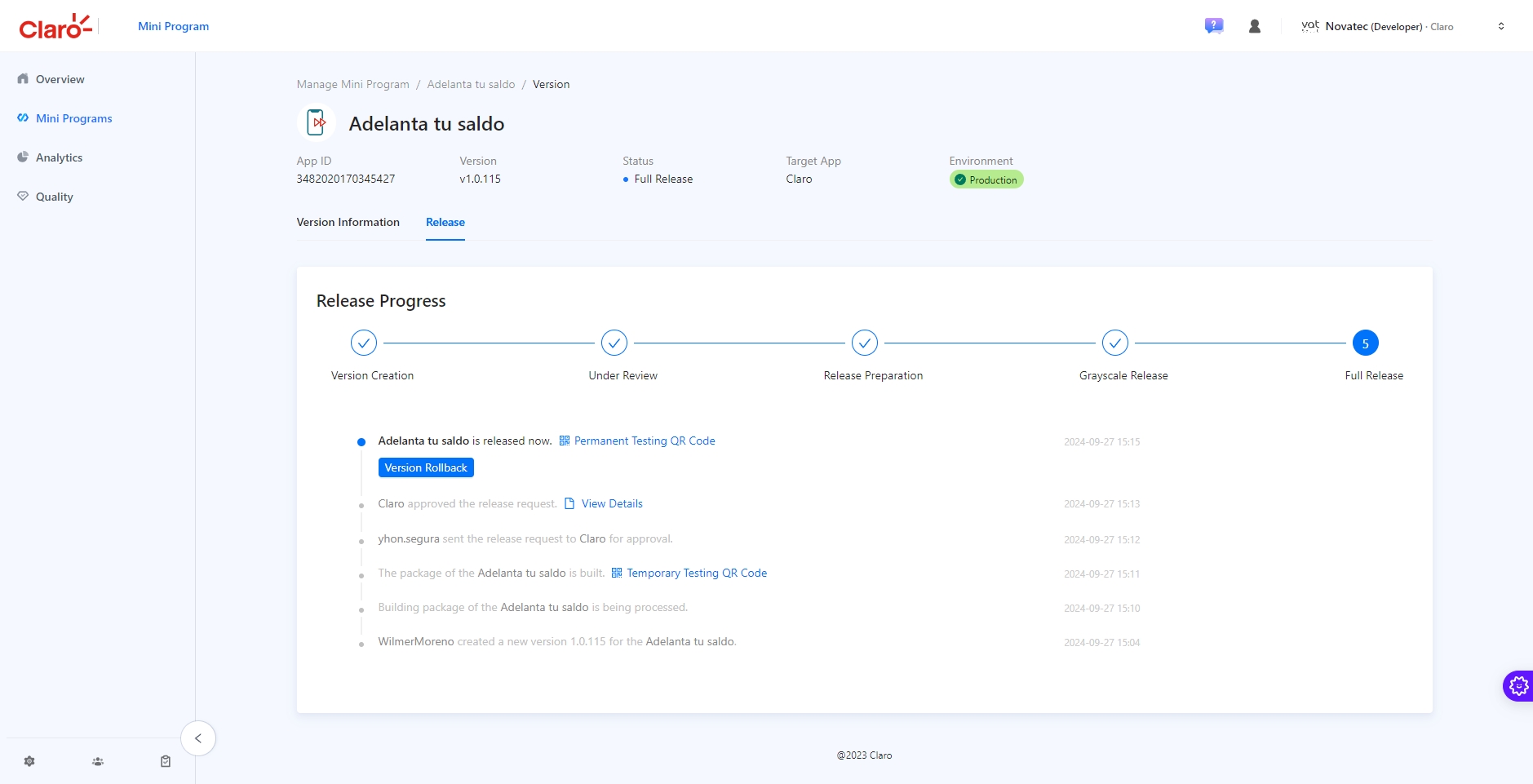1533x784 pixels.
Task: Click the Claro logo
Action: (x=55, y=27)
